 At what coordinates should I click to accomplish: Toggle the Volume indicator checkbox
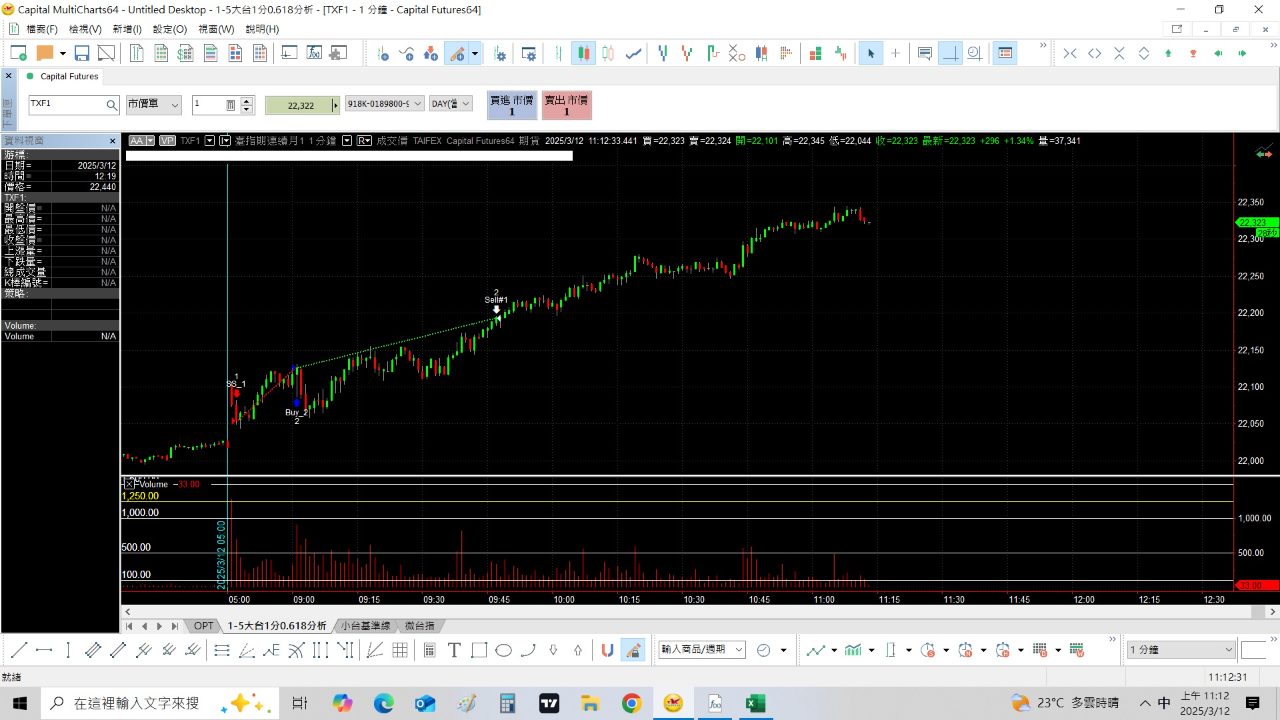(127, 484)
